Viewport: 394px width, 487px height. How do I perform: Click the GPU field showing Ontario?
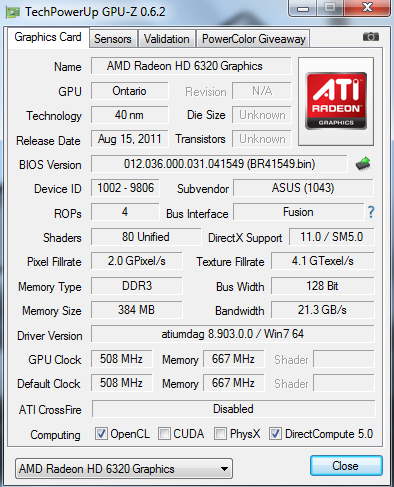[x=130, y=91]
